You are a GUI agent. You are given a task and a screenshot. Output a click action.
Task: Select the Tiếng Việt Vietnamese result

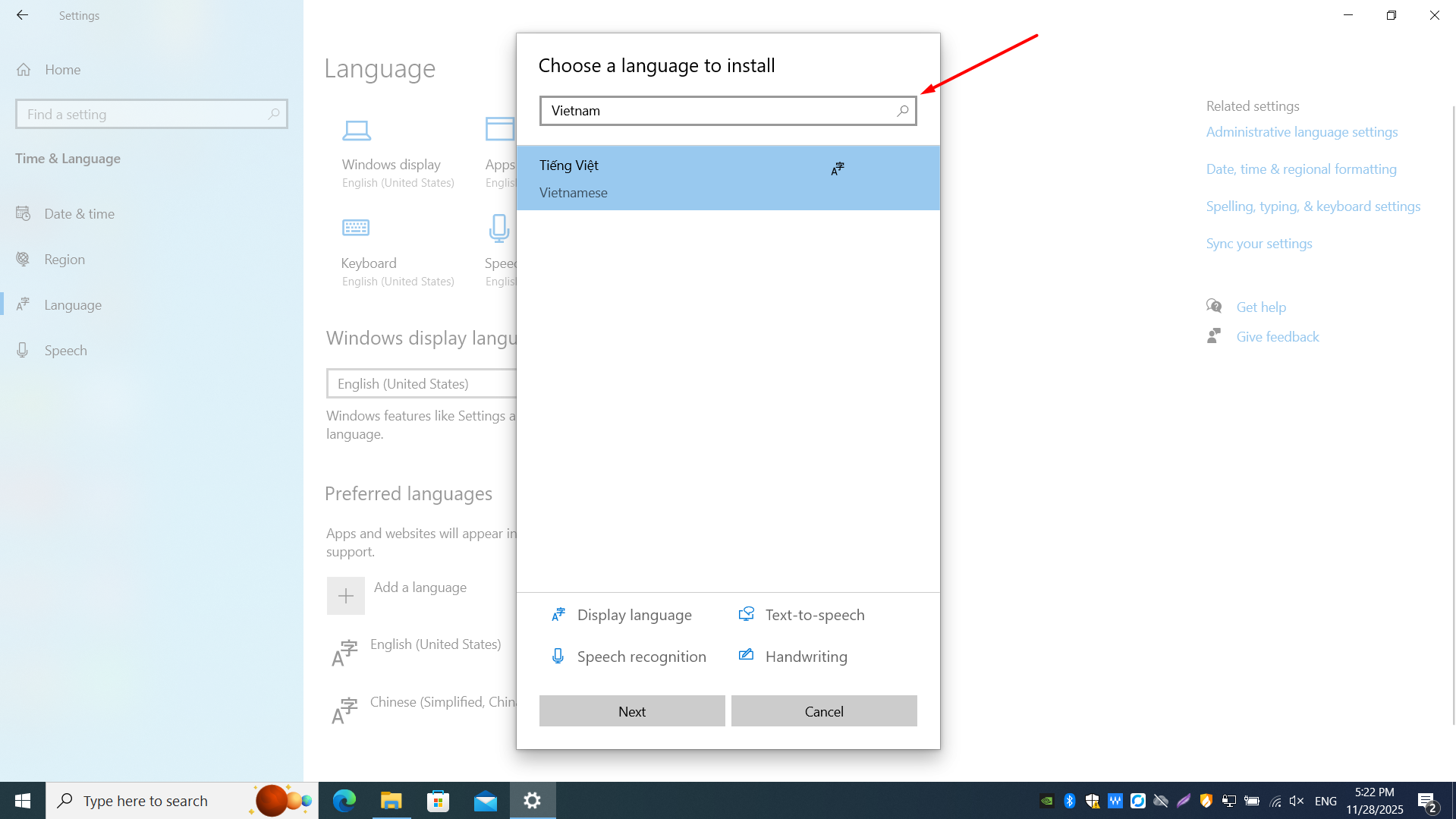(x=728, y=178)
